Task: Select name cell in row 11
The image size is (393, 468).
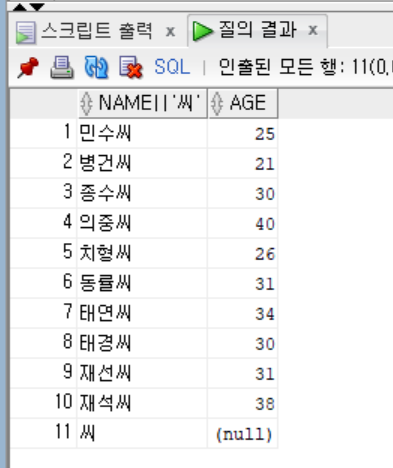Action: (x=142, y=433)
